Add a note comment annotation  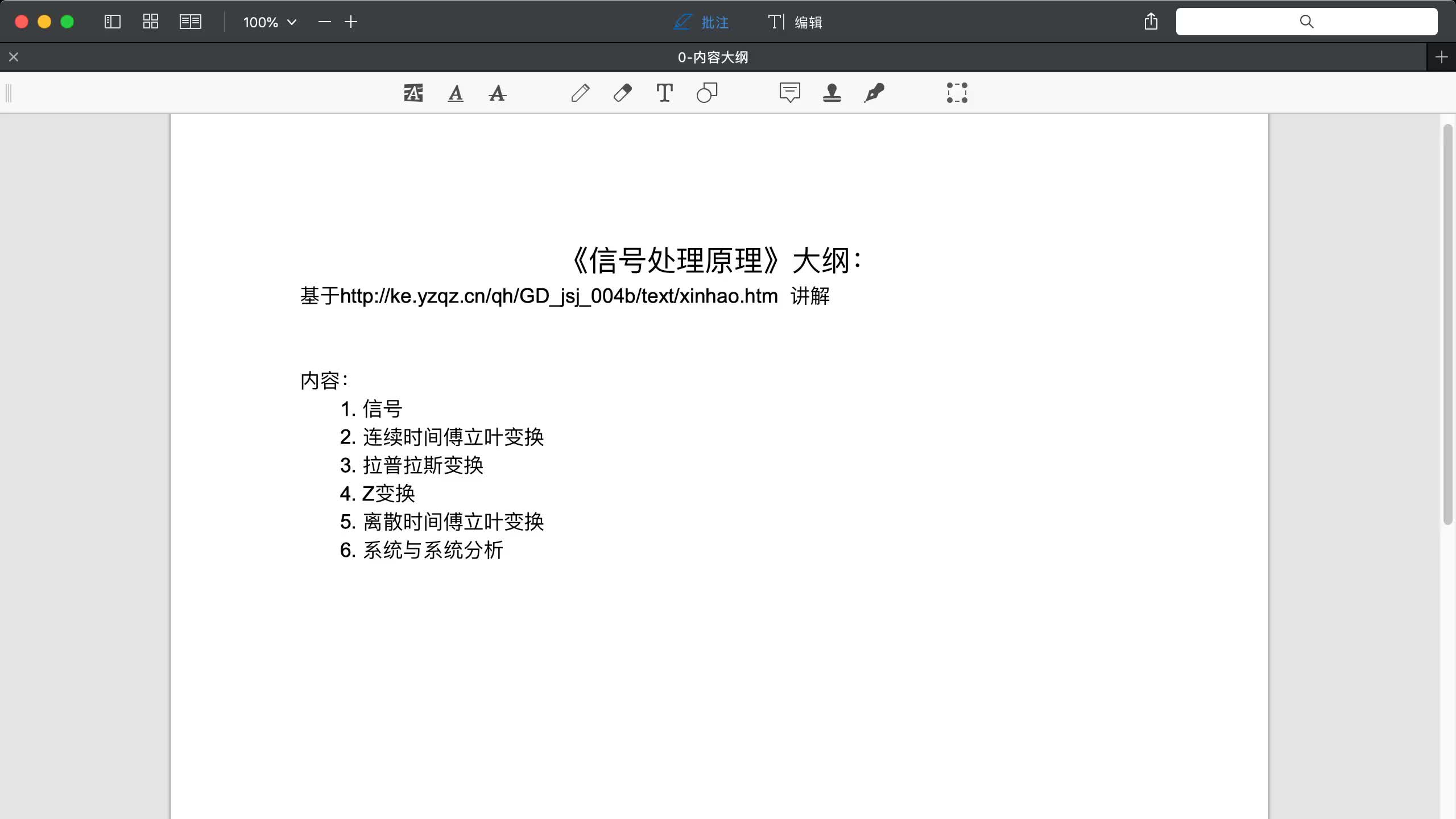790,93
